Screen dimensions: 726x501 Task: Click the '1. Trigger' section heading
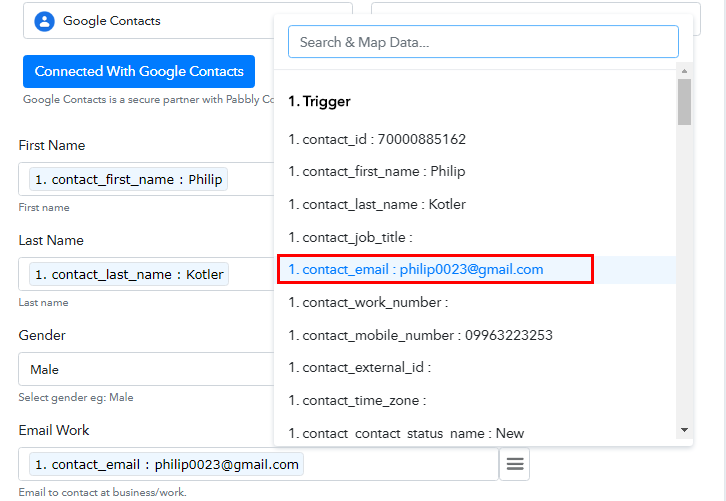click(x=319, y=101)
